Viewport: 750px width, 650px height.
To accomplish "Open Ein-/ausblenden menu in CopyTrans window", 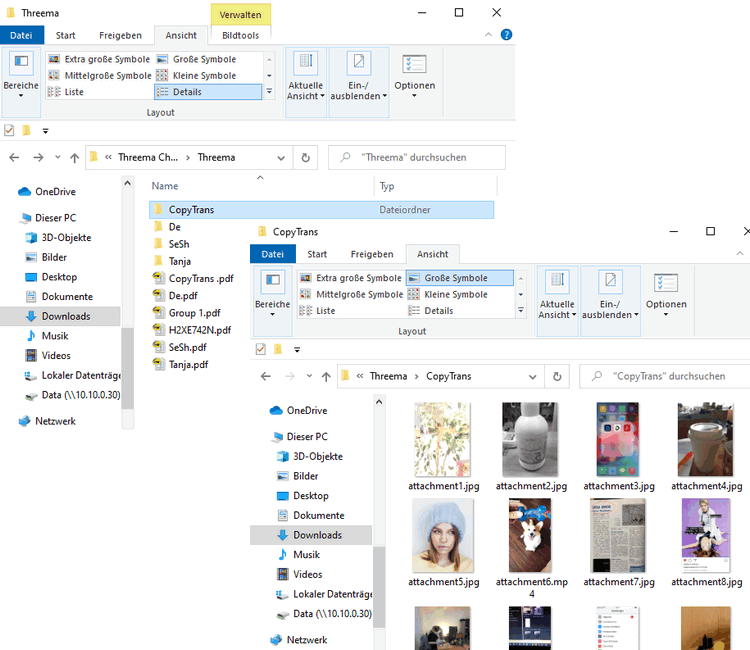I will click(610, 301).
